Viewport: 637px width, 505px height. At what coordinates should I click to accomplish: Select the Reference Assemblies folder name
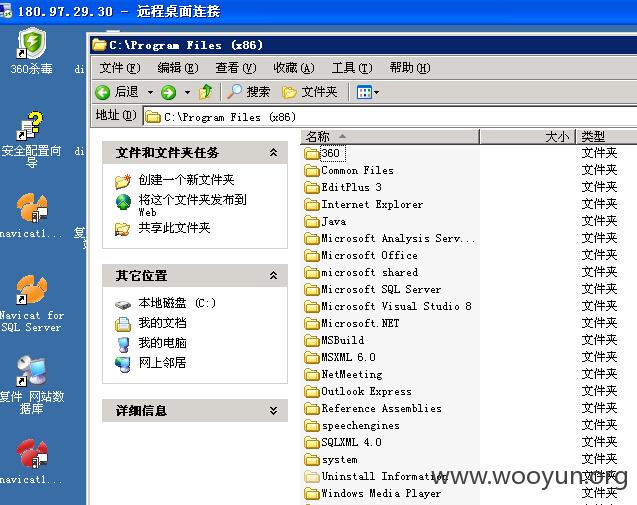point(381,408)
